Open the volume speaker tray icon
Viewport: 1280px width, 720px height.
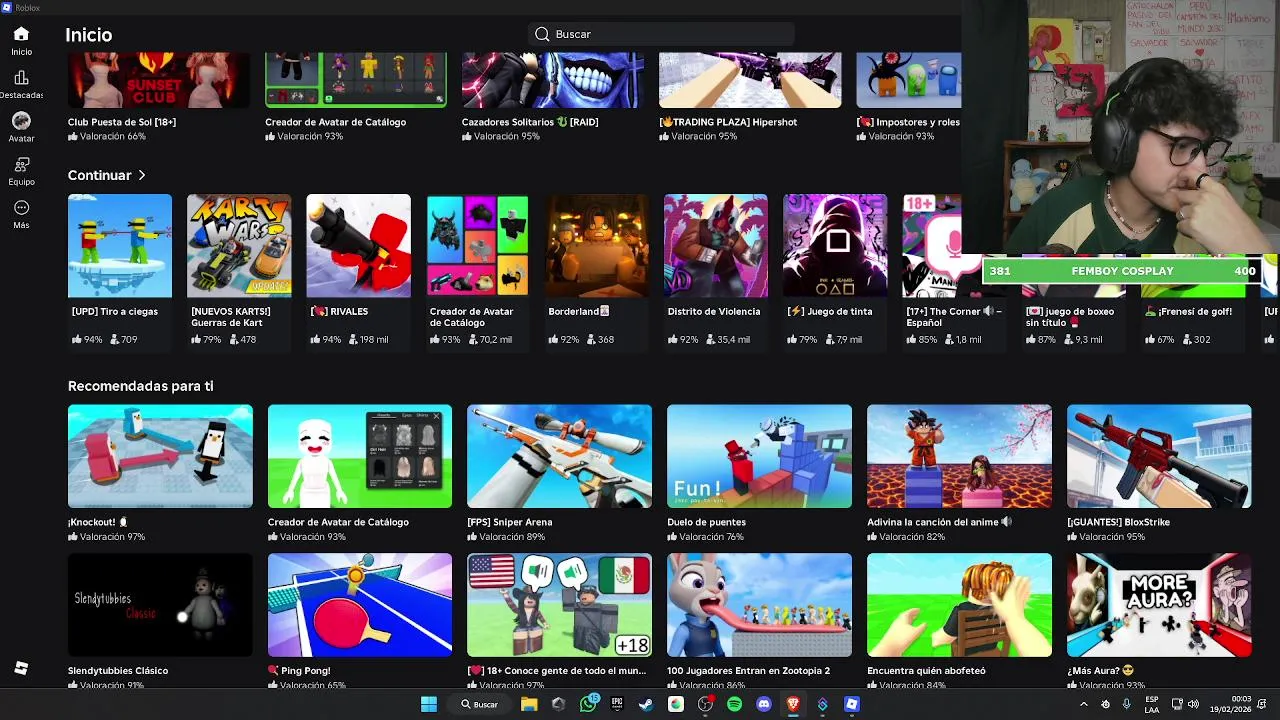coord(1193,704)
